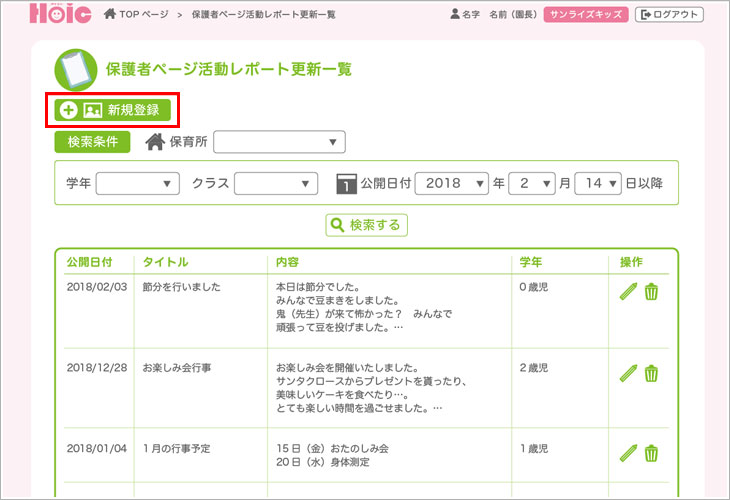
Task: Change the year dropdown showing 2018
Action: (451, 184)
